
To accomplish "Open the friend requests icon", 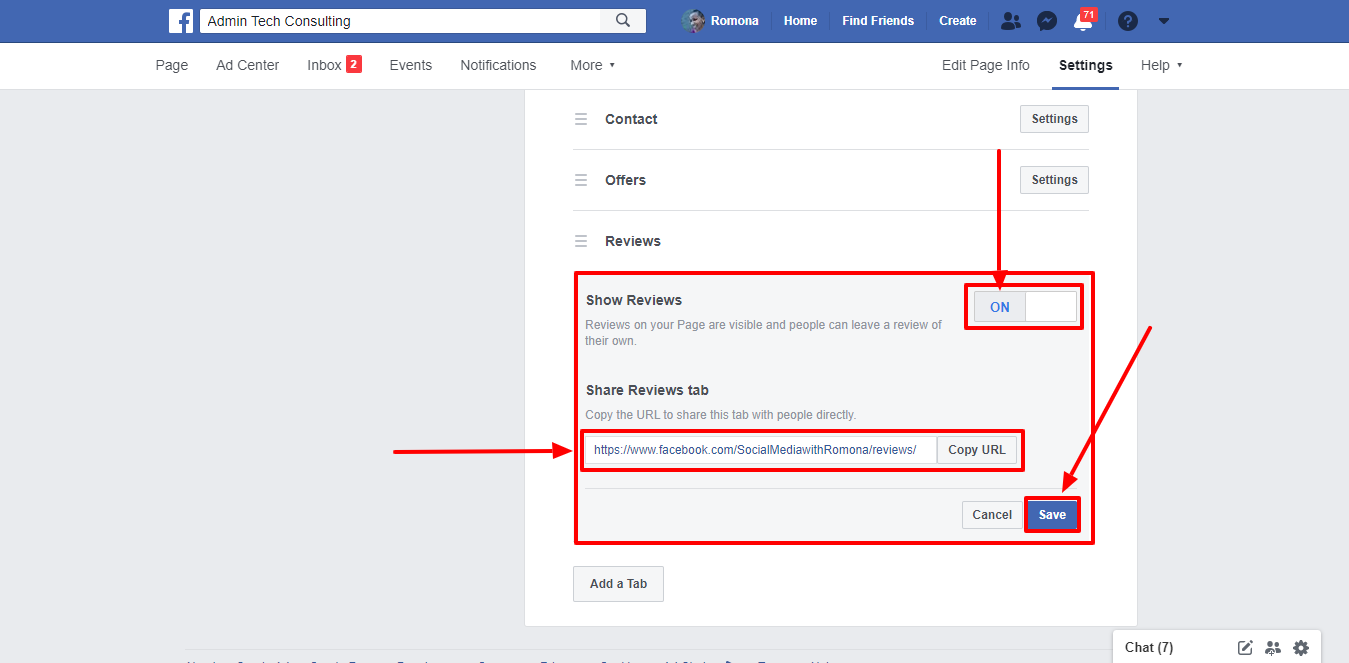I will (x=1011, y=21).
